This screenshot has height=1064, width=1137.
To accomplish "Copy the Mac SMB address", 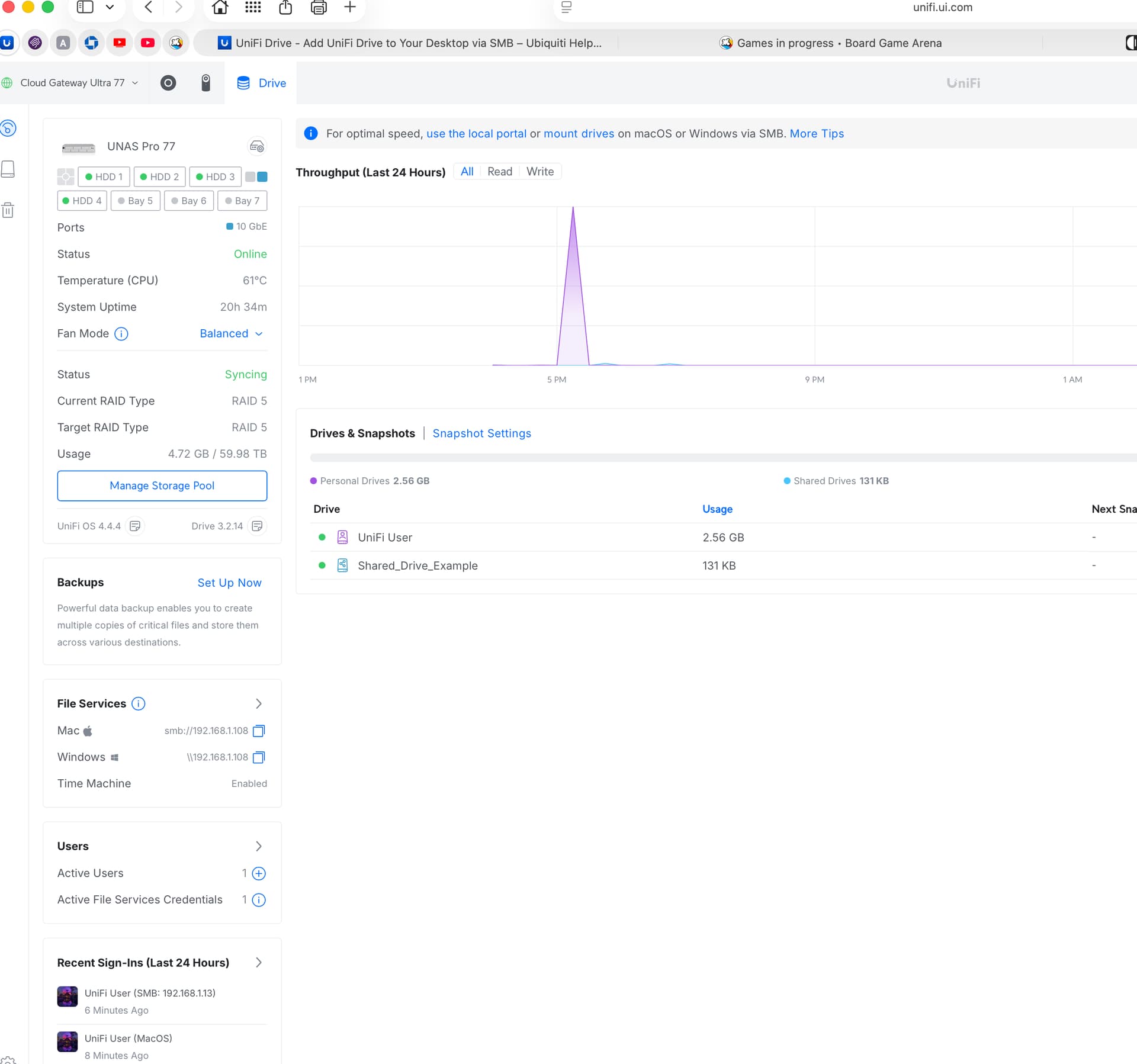I will [259, 731].
